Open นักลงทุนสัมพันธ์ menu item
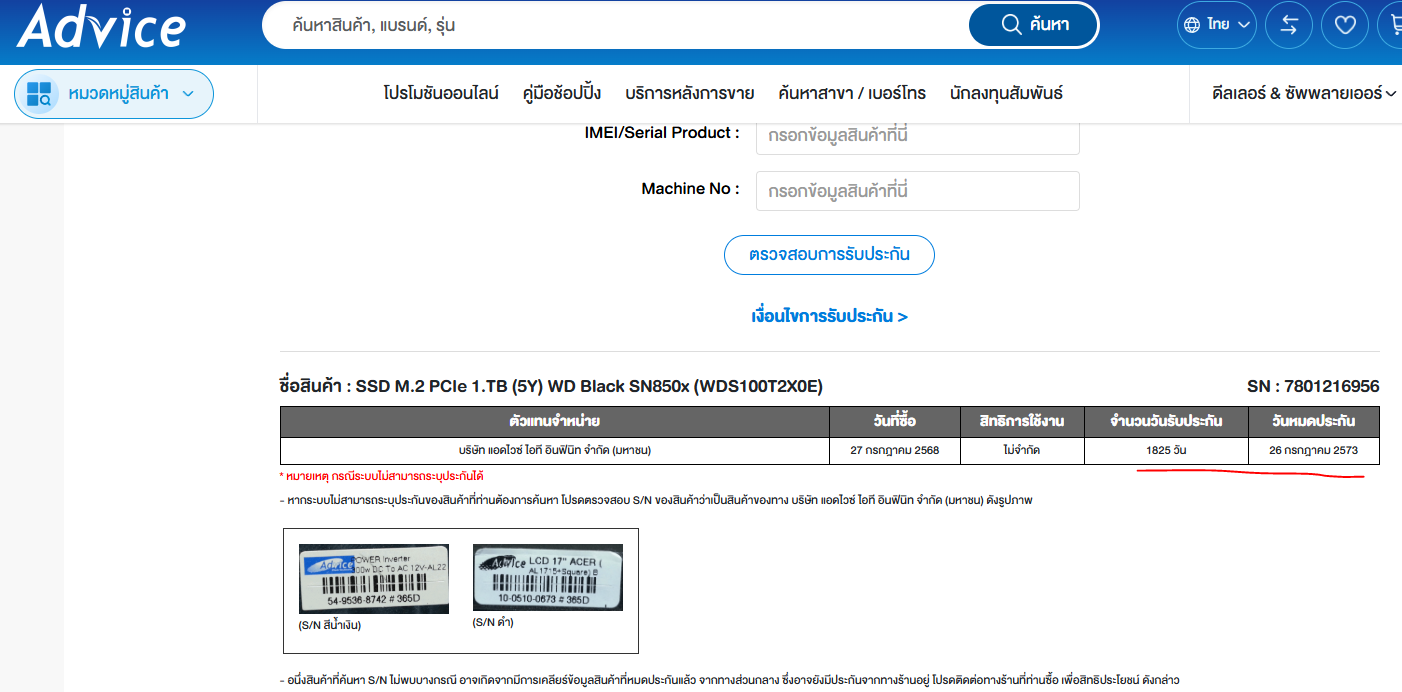Image resolution: width=1402 pixels, height=692 pixels. (1006, 93)
